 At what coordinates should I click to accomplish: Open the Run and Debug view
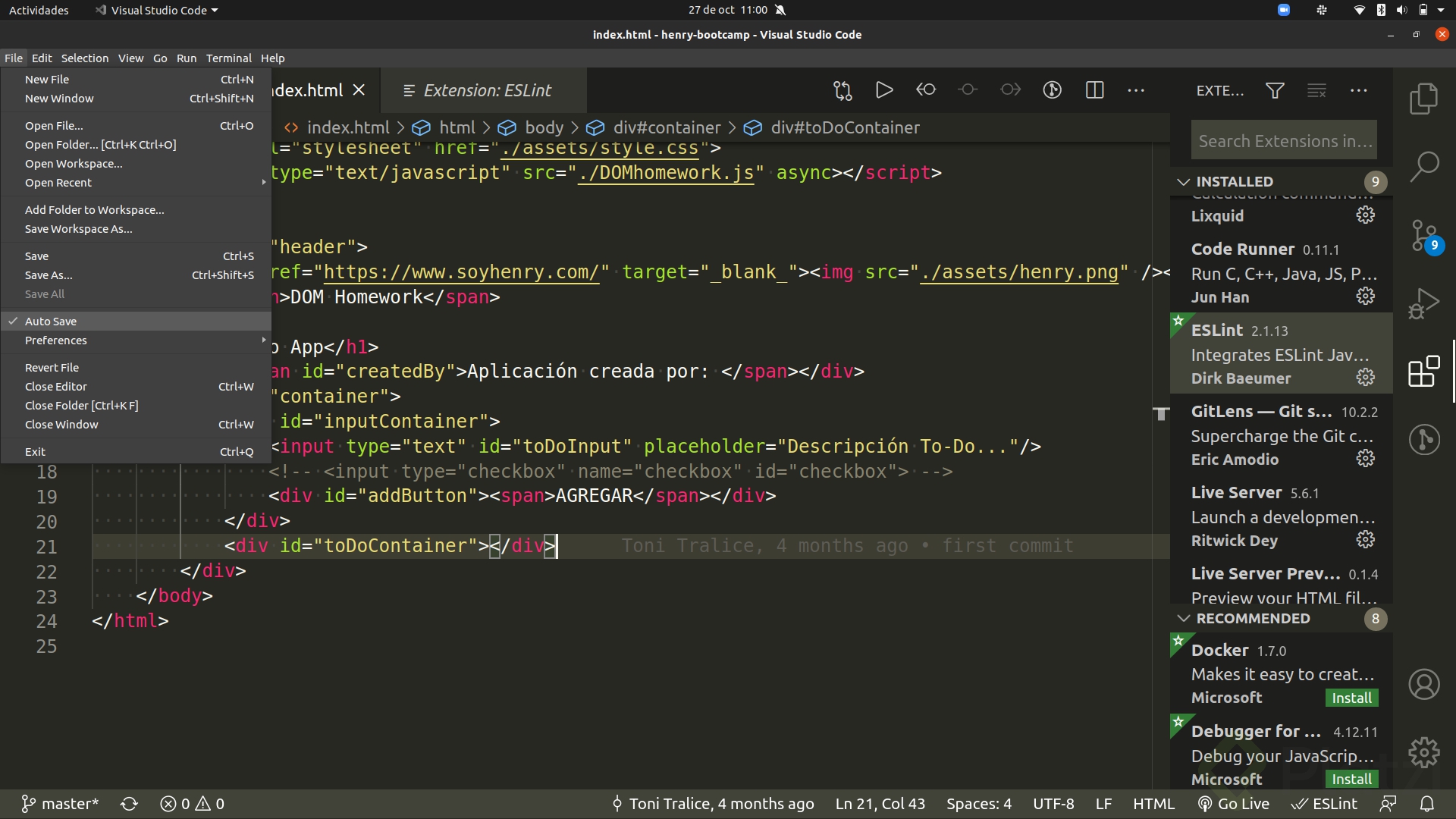pyautogui.click(x=1423, y=304)
